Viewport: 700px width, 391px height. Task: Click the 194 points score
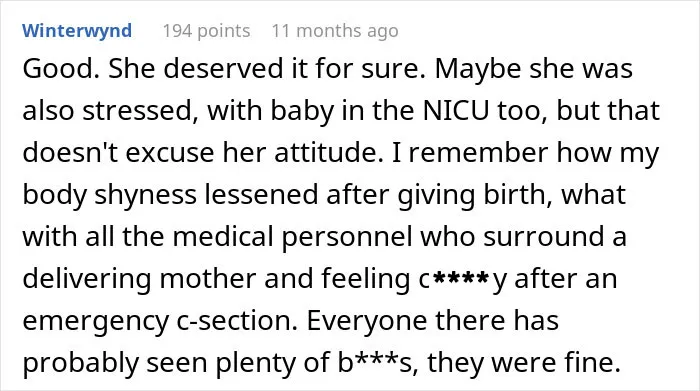[206, 31]
